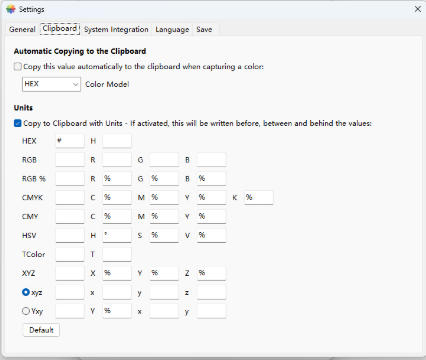This screenshot has width=426, height=360.
Task: Uncheck Copy to Clipboard with Units
Action: tap(18, 123)
